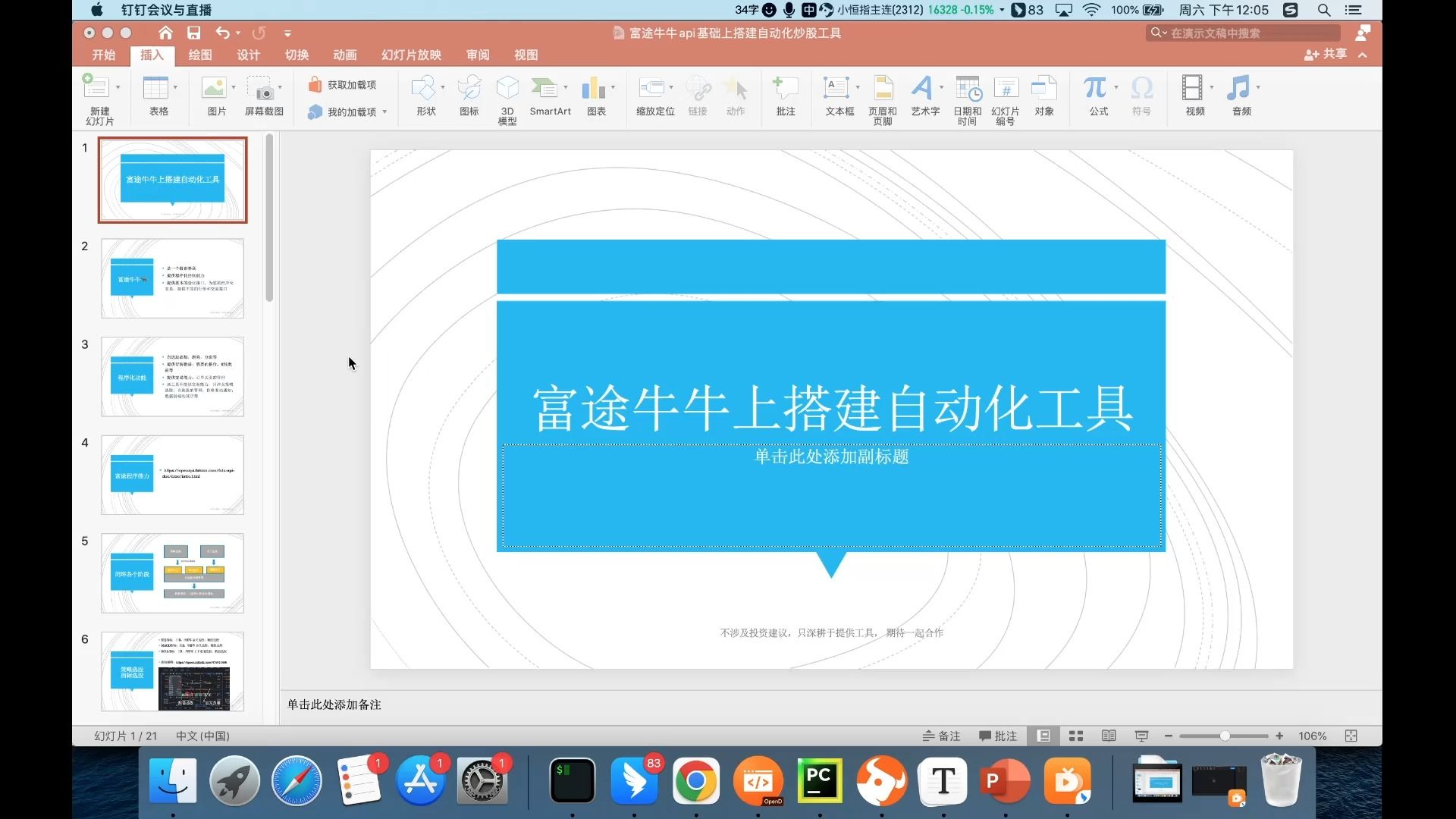Viewport: 1456px width, 819px height.
Task: Expand New Slide layout dropdown arrow
Action: click(x=118, y=88)
